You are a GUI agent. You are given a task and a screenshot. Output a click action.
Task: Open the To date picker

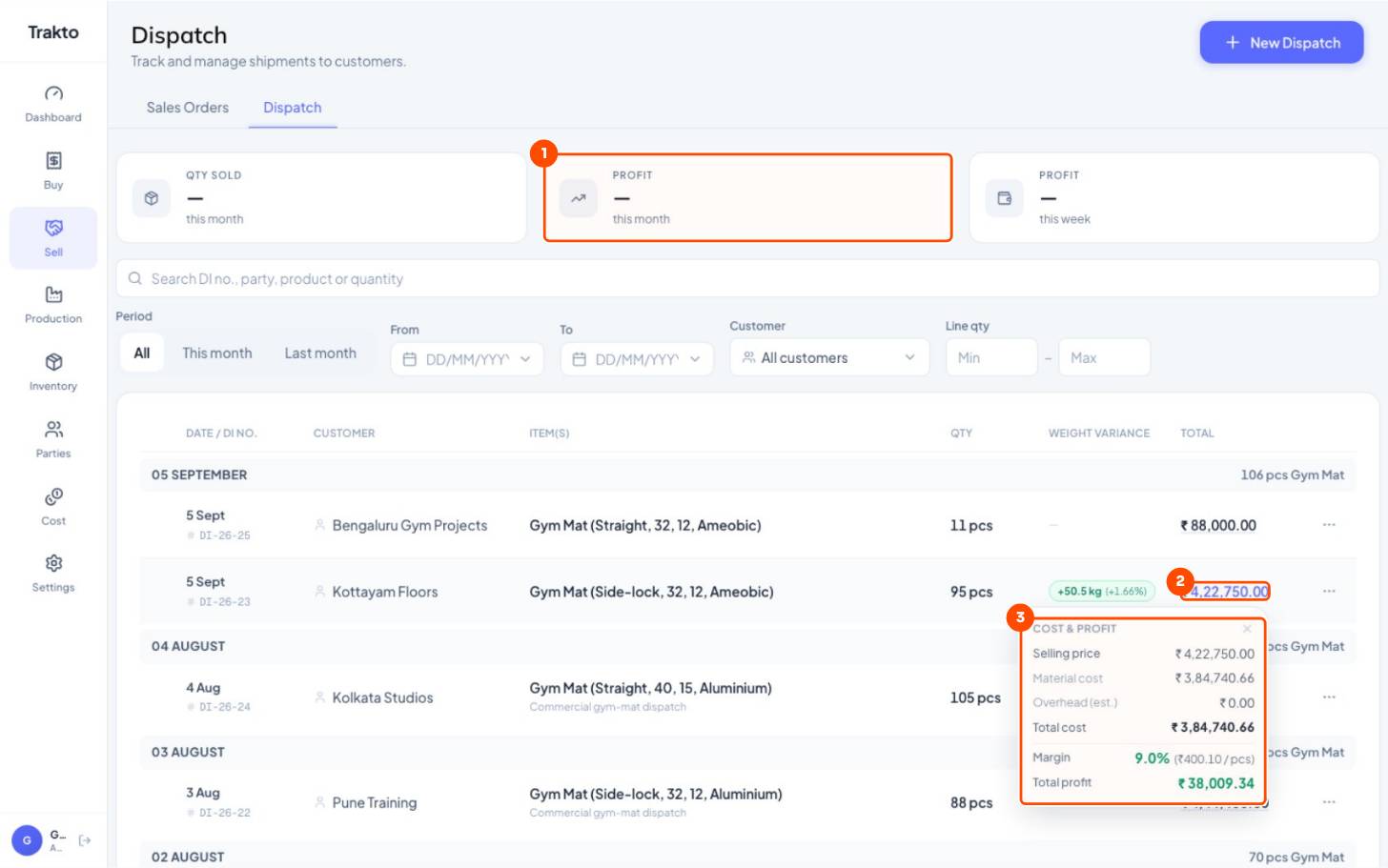[x=637, y=359]
